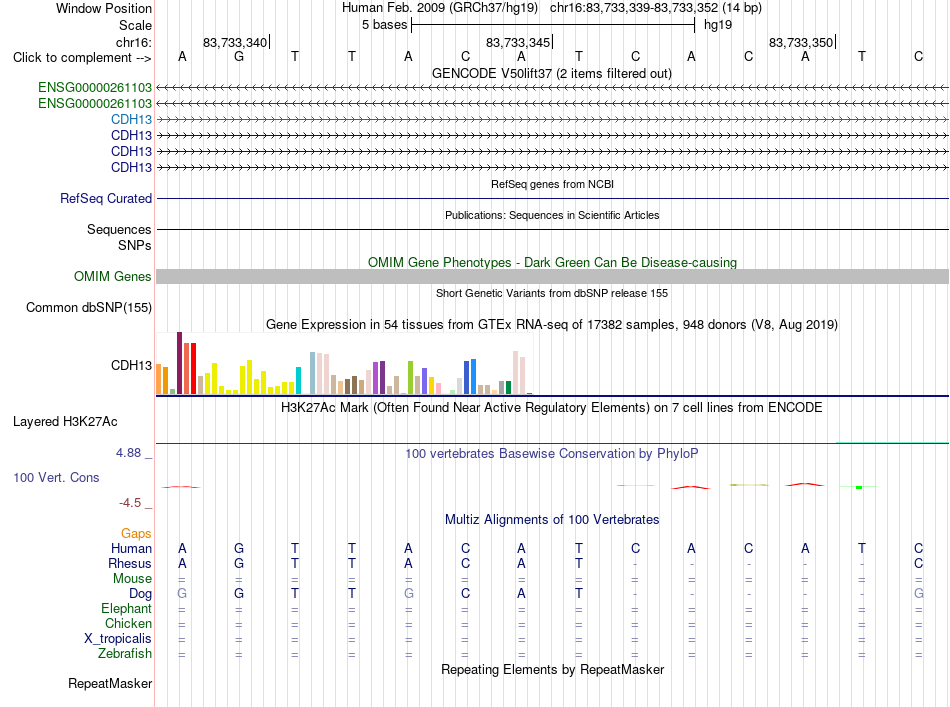
Task: Click the RepeatMasker track label
Action: [x=110, y=683]
